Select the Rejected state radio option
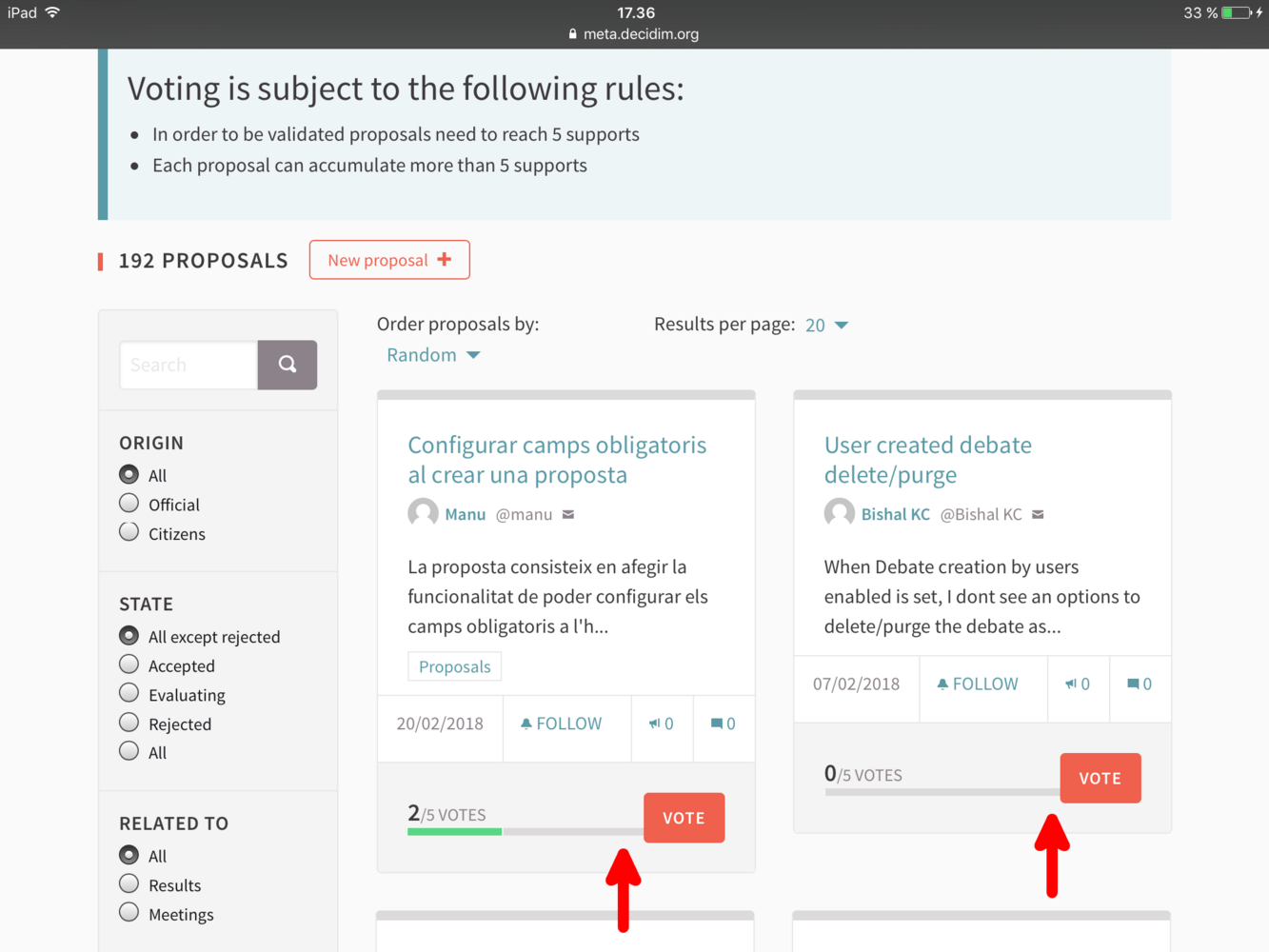1269x952 pixels. (129, 723)
